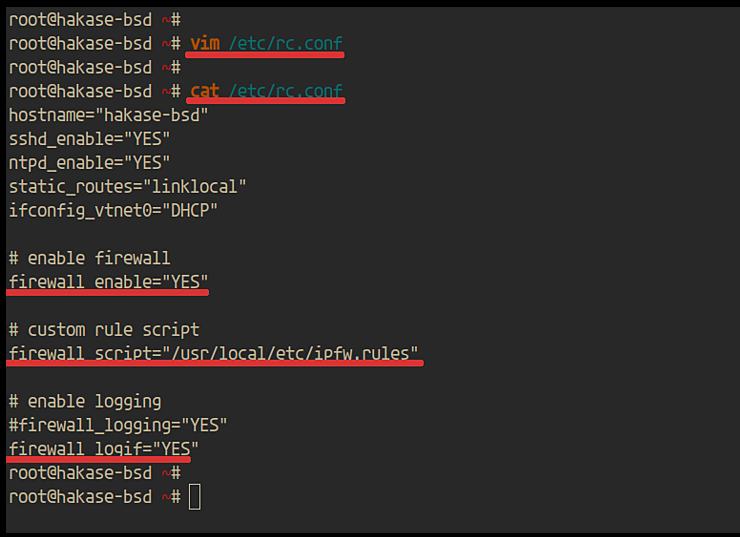
Task: Click the /etc/rc.conf path after vim
Action: click(285, 43)
